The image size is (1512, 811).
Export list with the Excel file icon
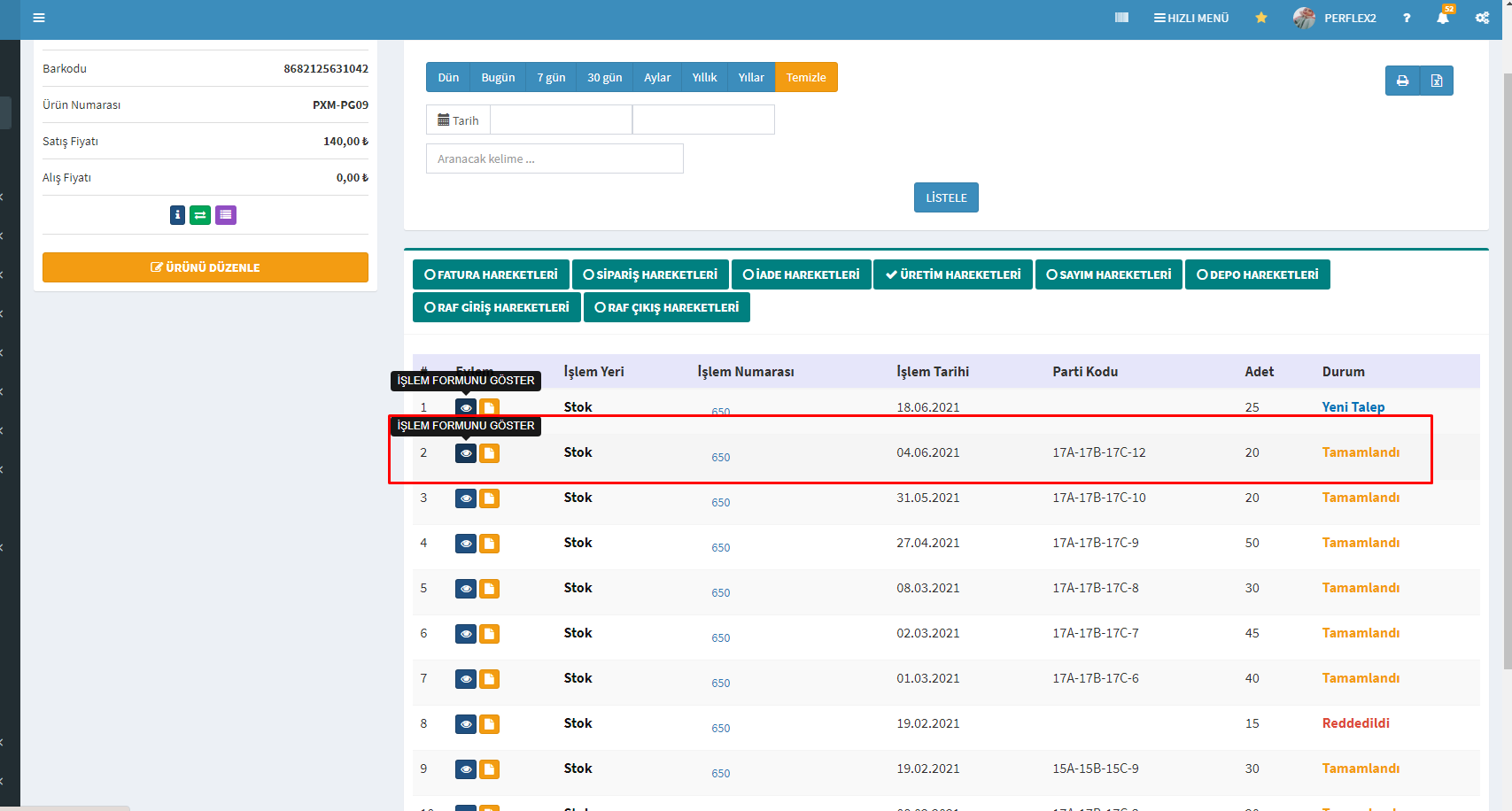click(x=1436, y=81)
